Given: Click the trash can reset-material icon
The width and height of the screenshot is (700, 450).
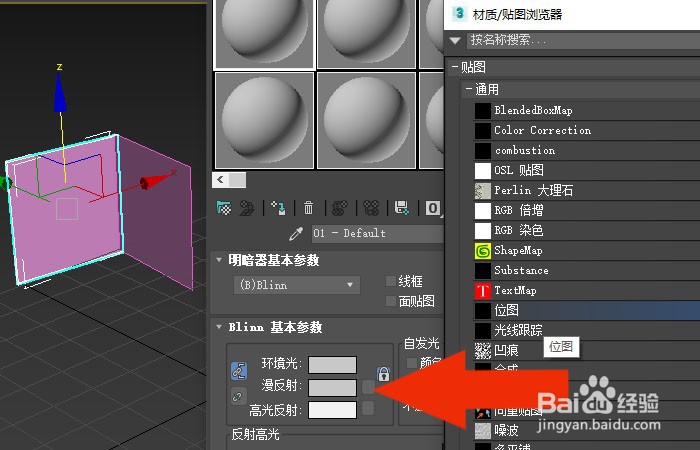Looking at the screenshot, I should tap(308, 208).
